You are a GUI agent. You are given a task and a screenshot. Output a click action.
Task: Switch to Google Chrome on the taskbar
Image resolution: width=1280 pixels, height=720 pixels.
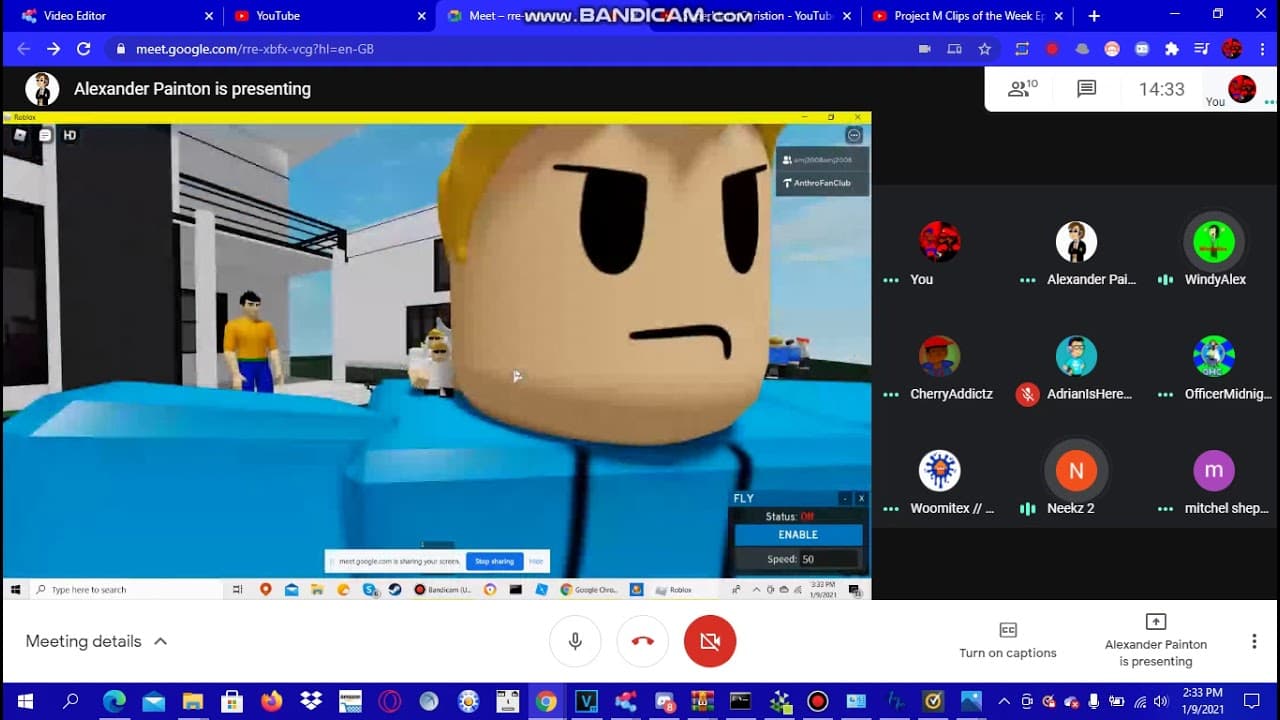point(546,701)
